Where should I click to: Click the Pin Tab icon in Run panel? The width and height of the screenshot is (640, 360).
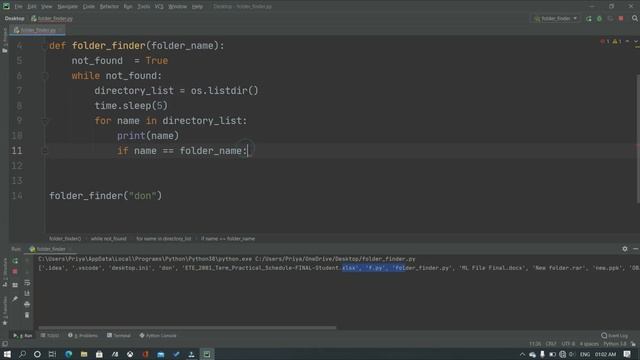[x=15, y=299]
